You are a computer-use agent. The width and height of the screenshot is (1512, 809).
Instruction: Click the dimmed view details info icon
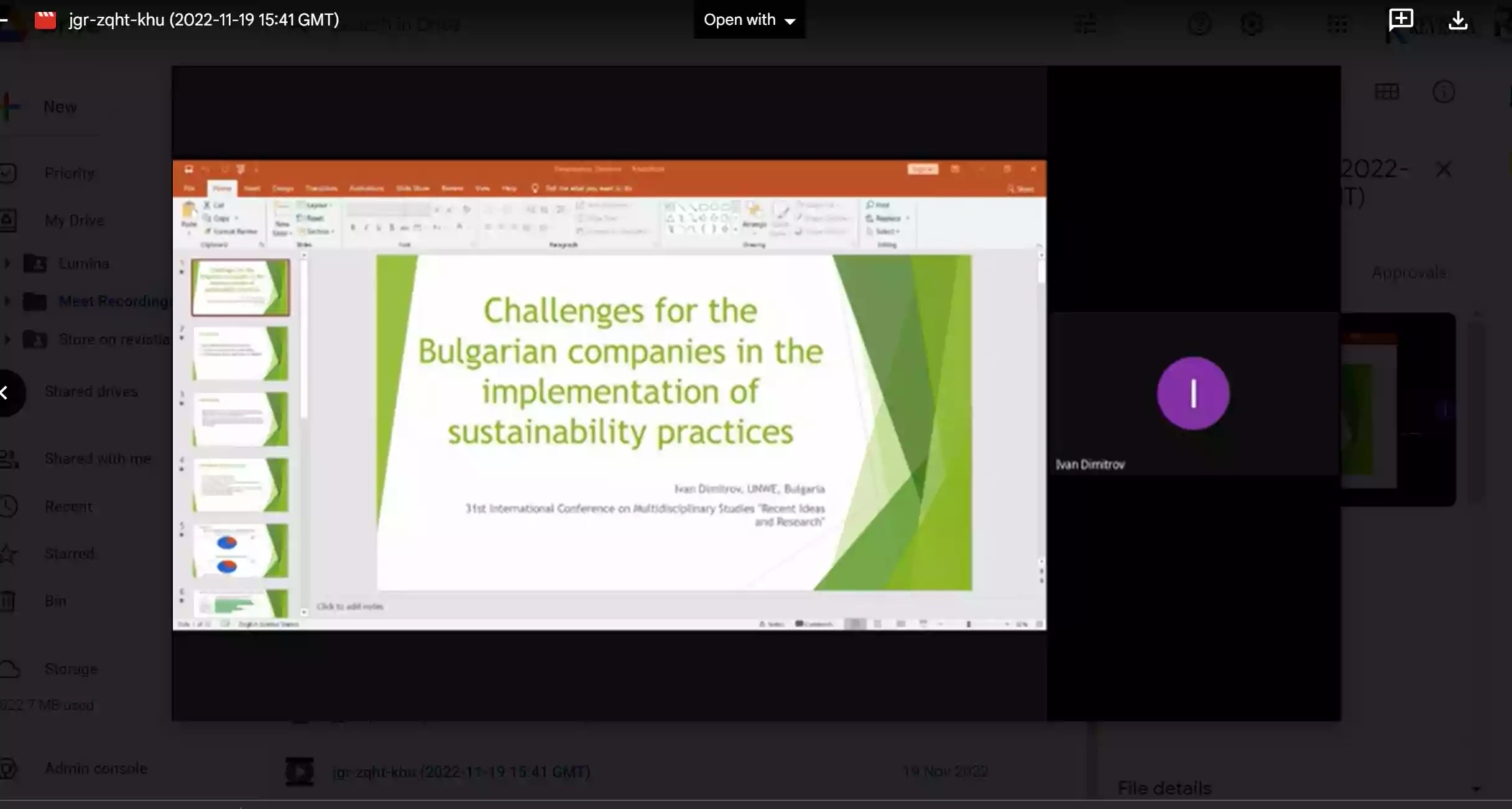point(1444,92)
